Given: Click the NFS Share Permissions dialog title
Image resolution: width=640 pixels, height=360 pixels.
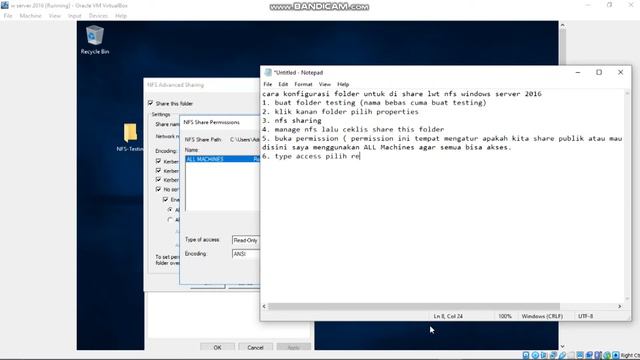Looking at the screenshot, I should (x=211, y=122).
